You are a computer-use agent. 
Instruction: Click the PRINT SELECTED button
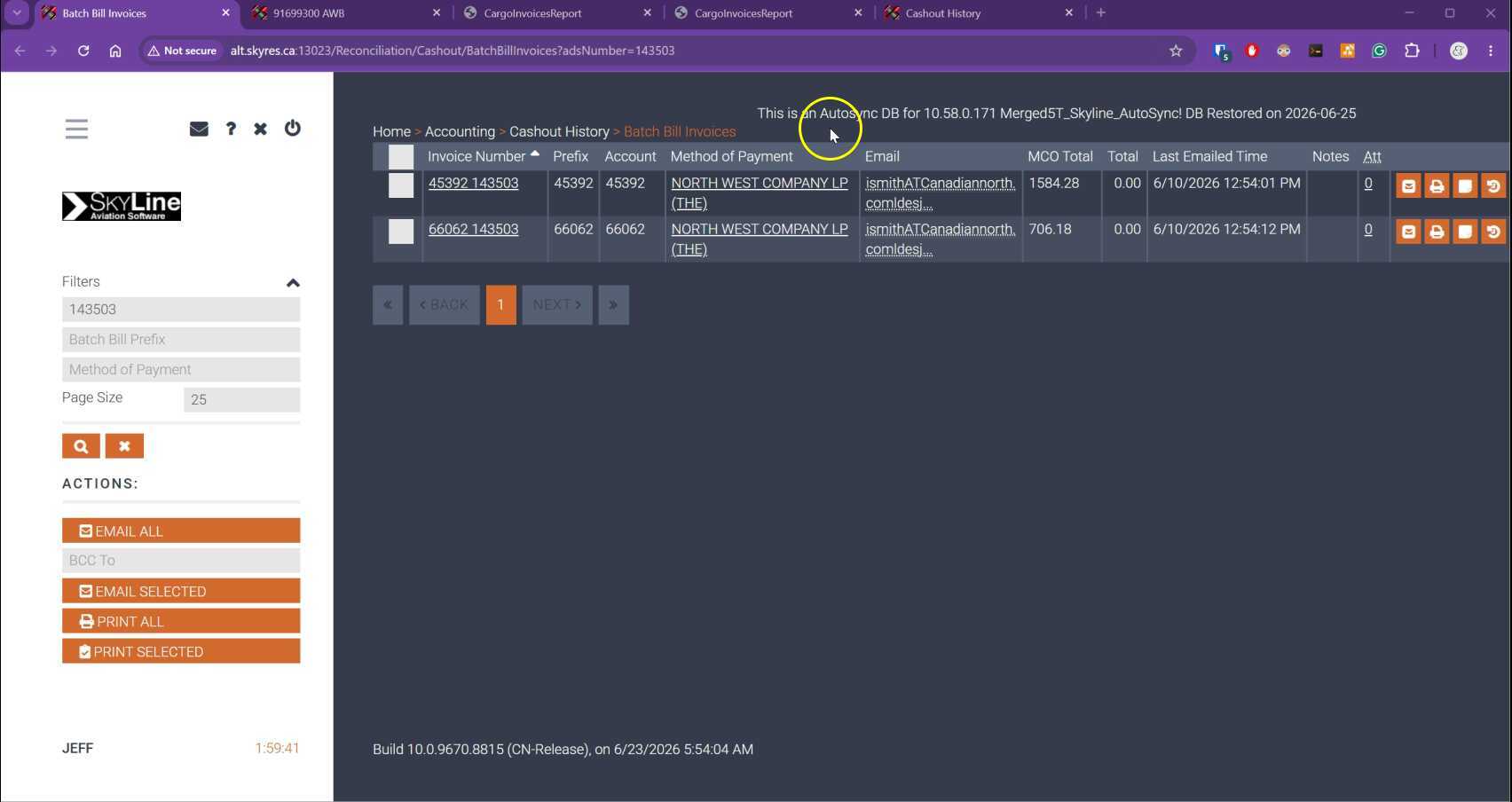(x=181, y=651)
